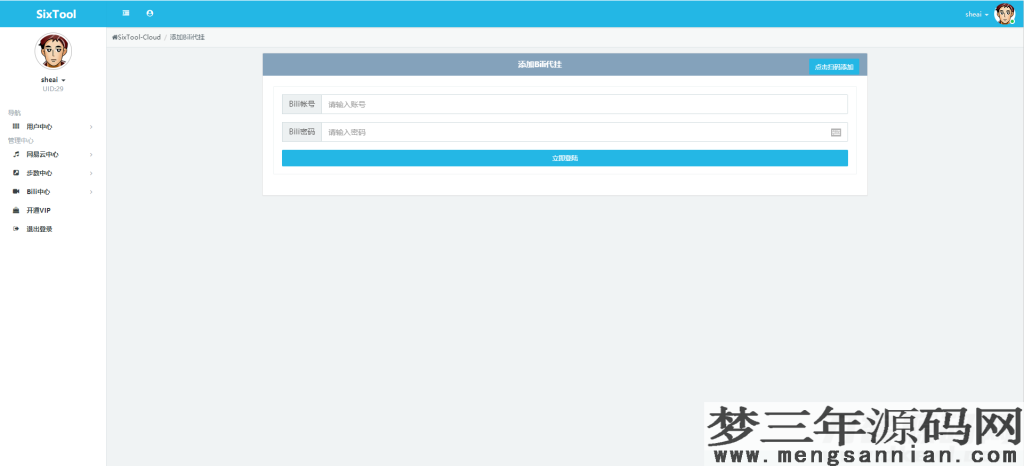Expand the sheai dropdown under the sidebar avatar
Screen dimensions: 1024x466
pyautogui.click(x=53, y=80)
